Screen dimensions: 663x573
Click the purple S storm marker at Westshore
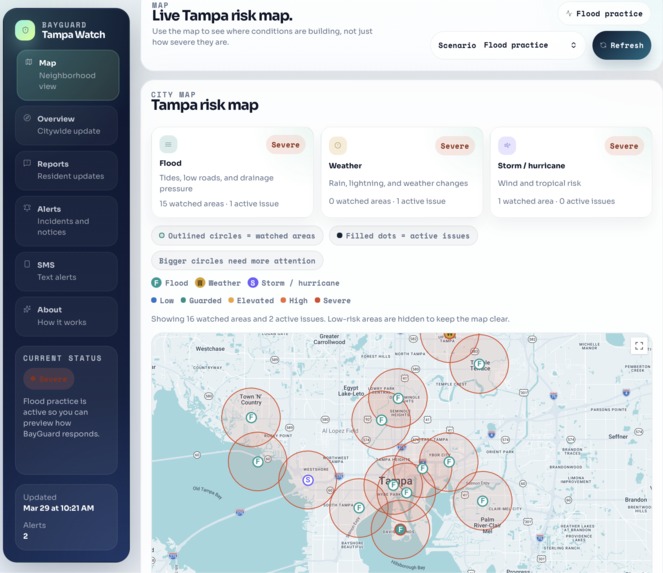tap(308, 480)
